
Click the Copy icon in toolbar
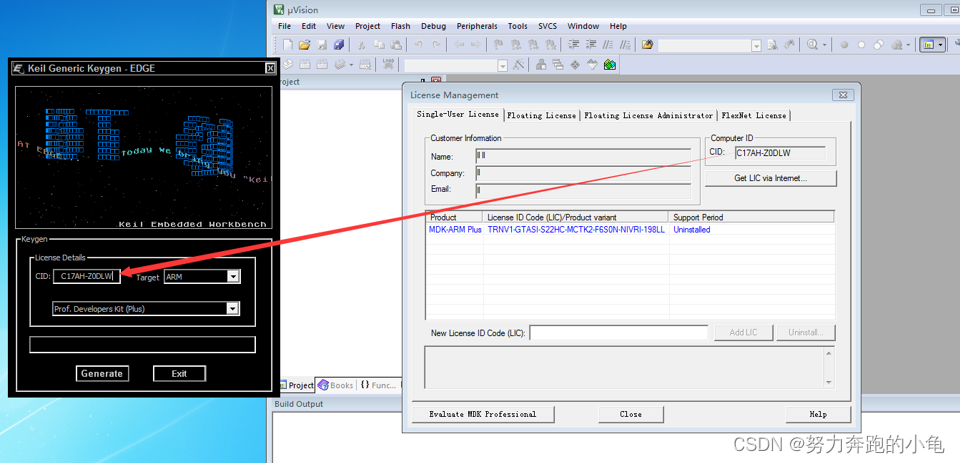(x=379, y=45)
